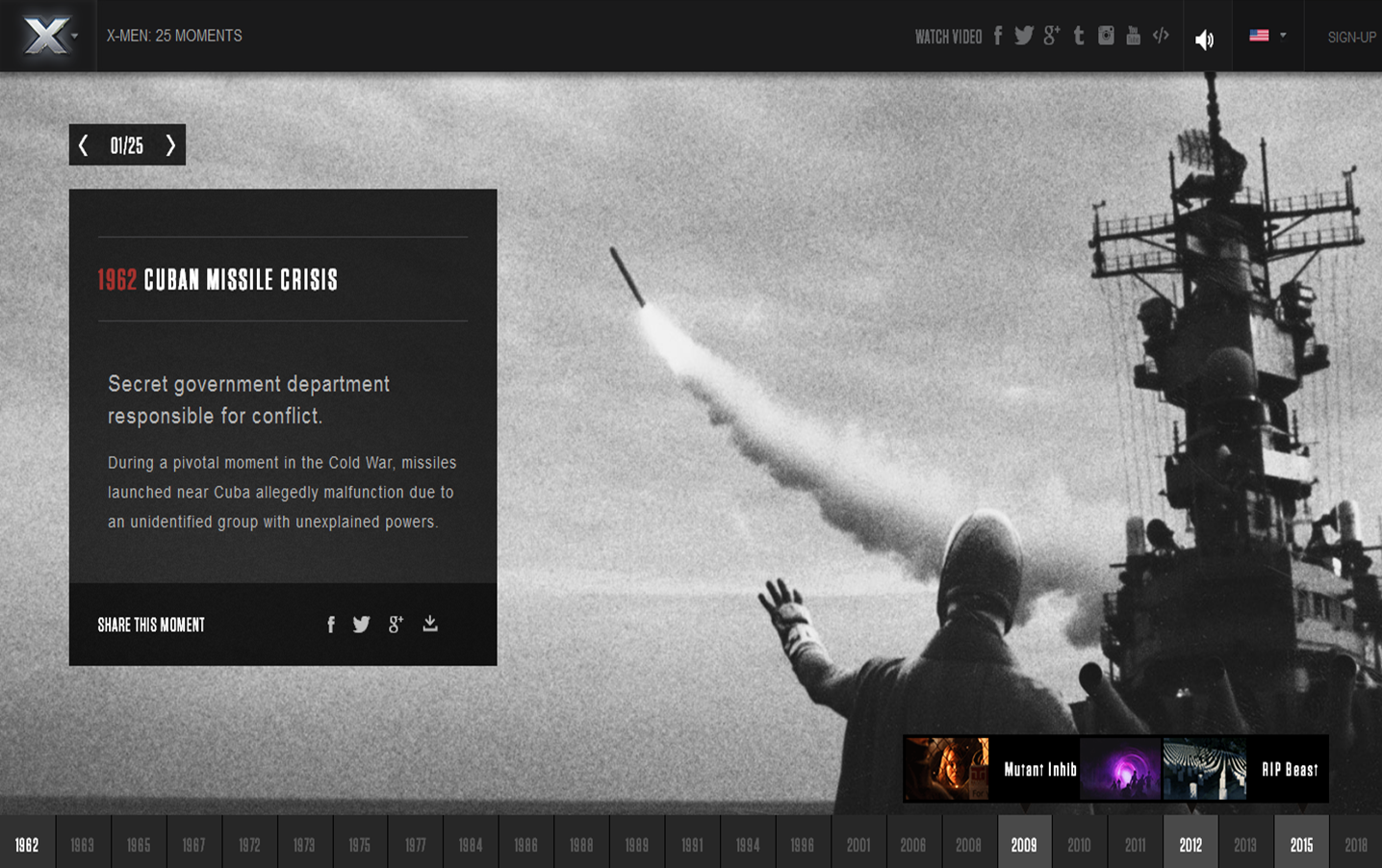Open the Instagram icon in the header
Image resolution: width=1382 pixels, height=868 pixels.
click(x=1106, y=37)
